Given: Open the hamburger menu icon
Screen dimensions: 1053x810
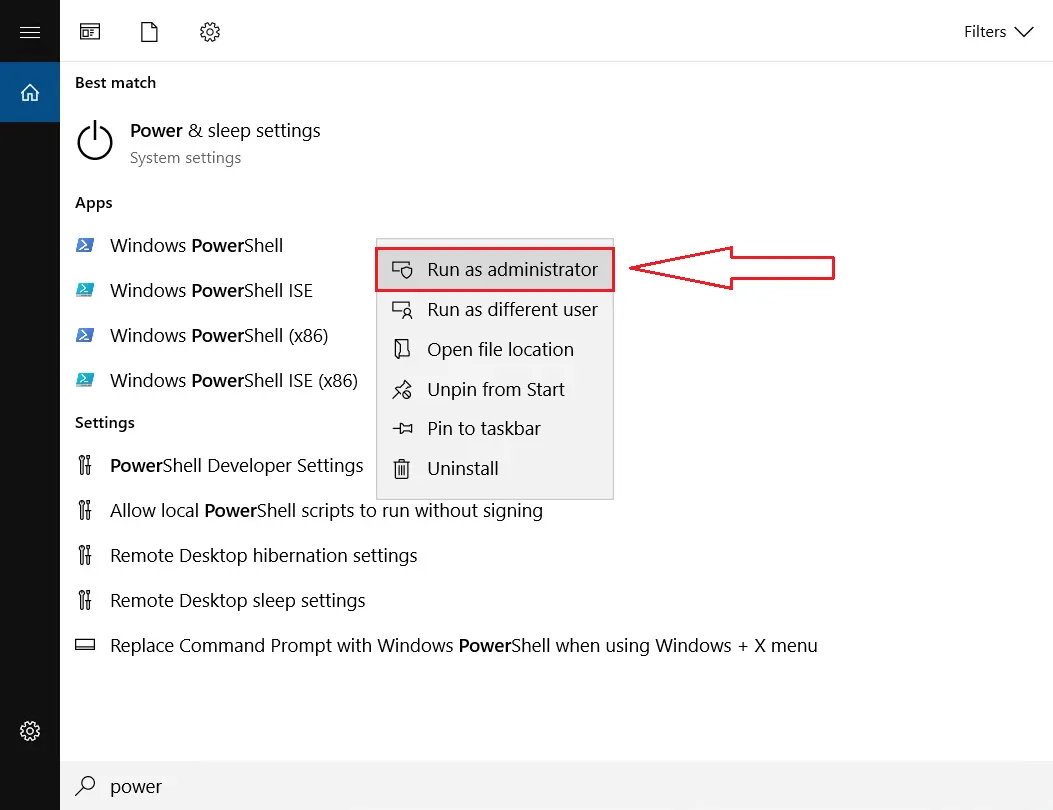Looking at the screenshot, I should (x=29, y=30).
